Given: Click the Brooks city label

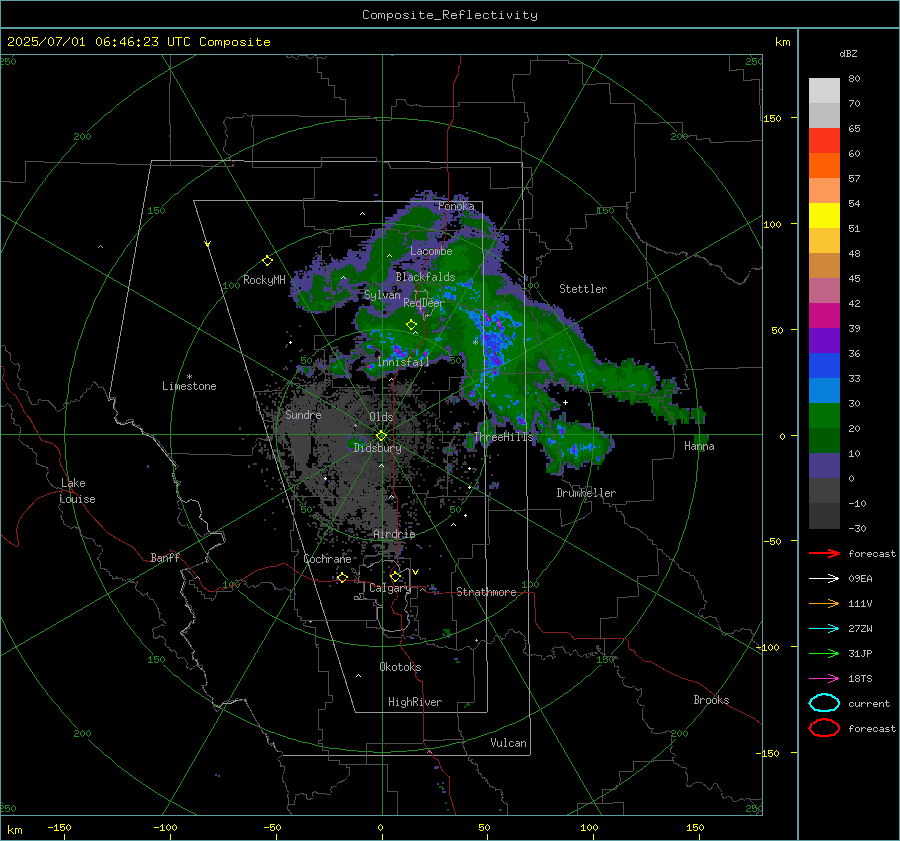Looking at the screenshot, I should [711, 700].
